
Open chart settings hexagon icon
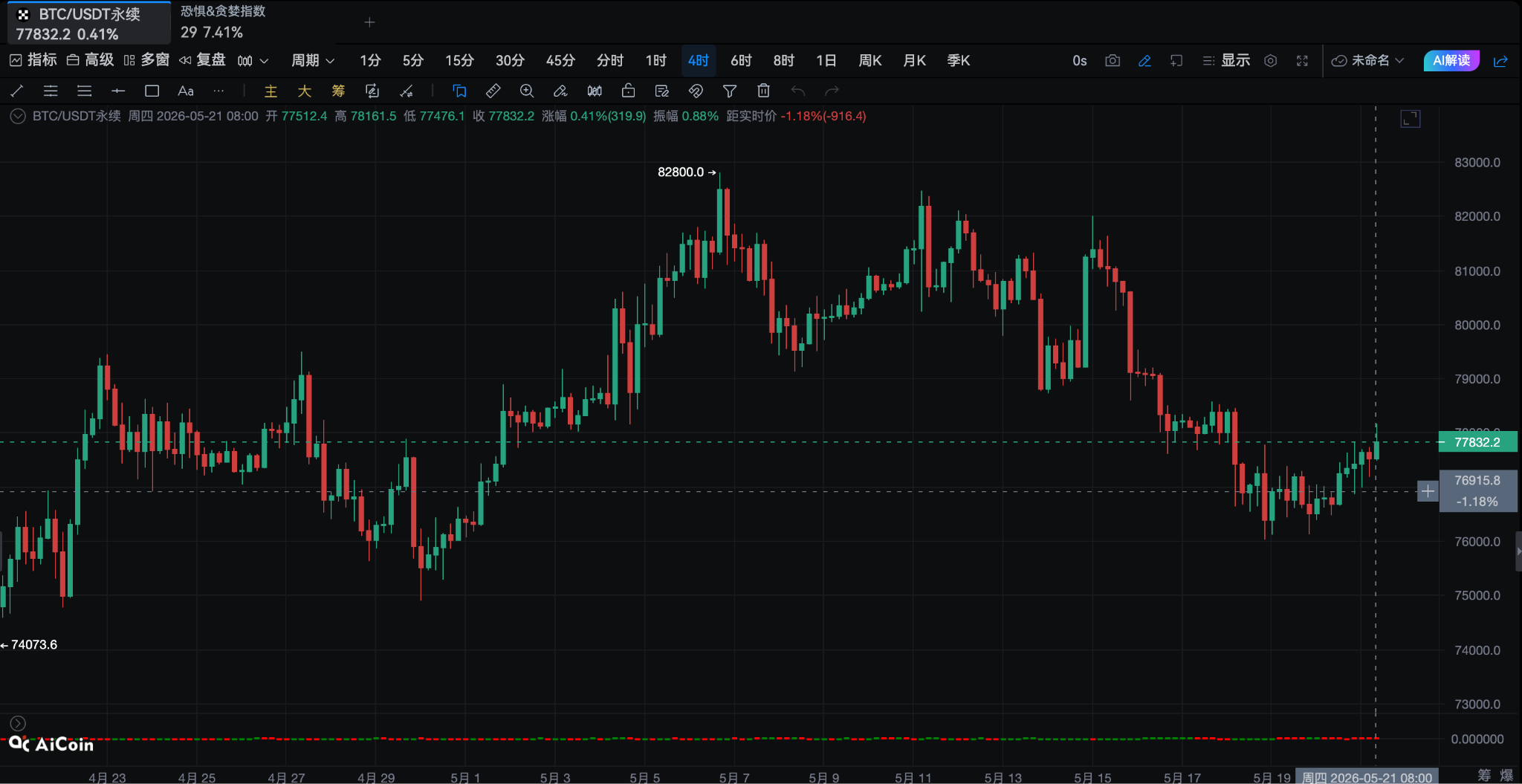click(1271, 60)
